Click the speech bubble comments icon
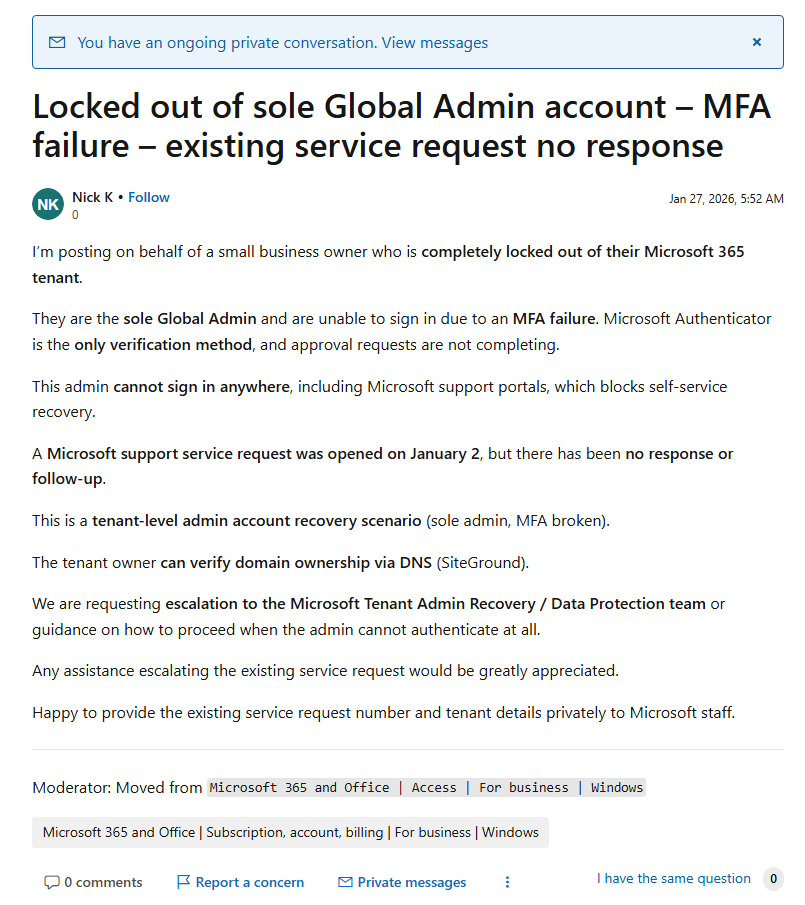 (52, 882)
